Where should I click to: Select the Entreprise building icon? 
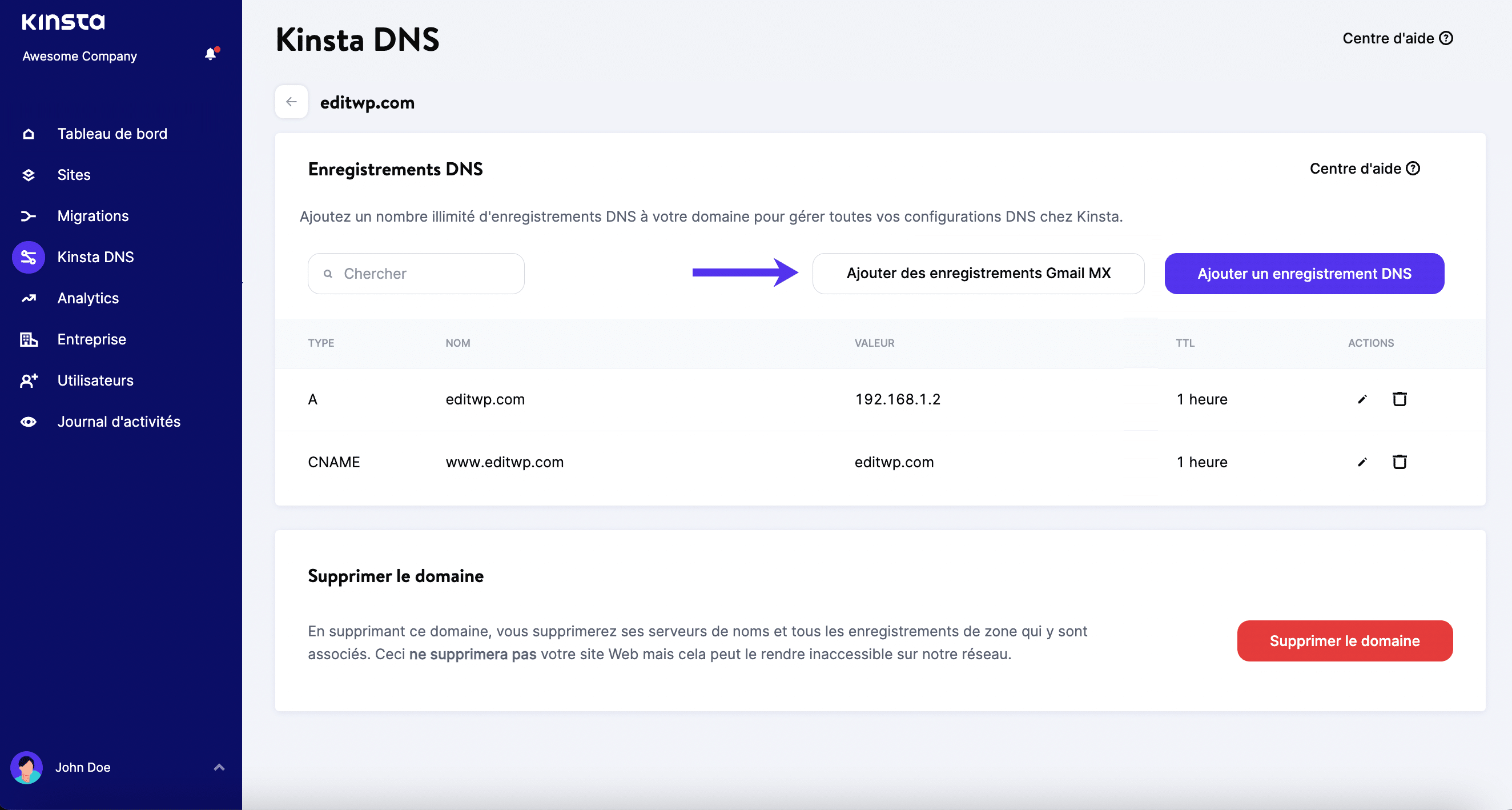click(x=28, y=339)
